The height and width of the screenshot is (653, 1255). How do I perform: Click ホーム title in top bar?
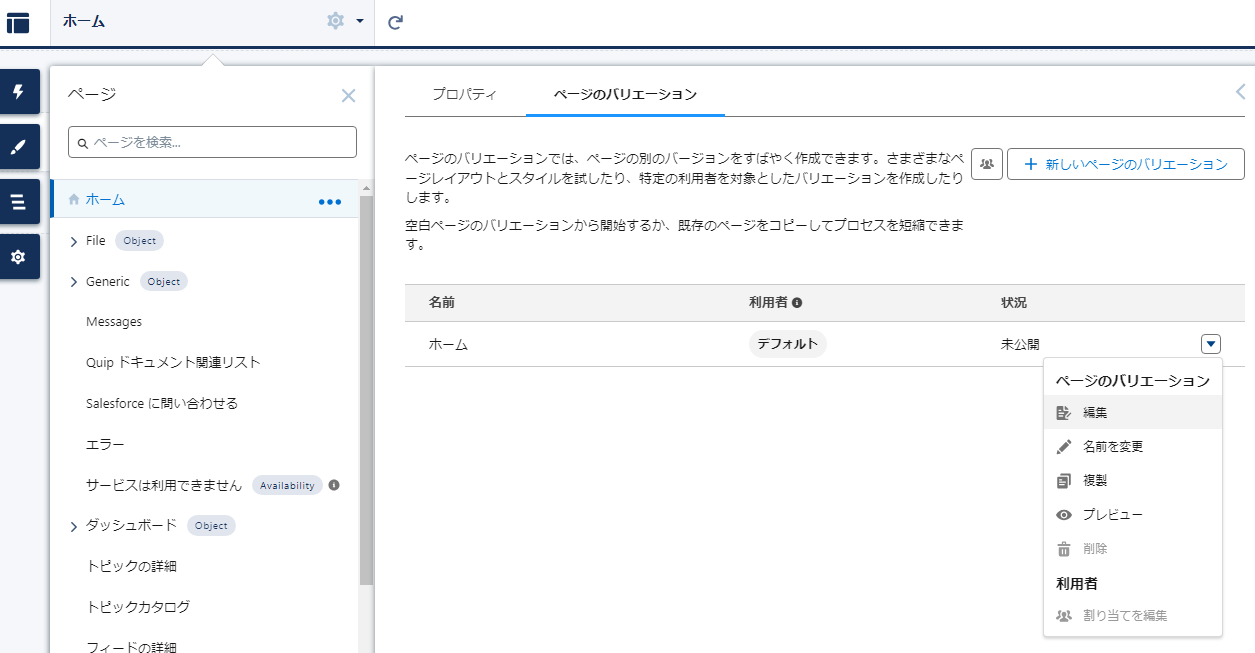coord(84,21)
